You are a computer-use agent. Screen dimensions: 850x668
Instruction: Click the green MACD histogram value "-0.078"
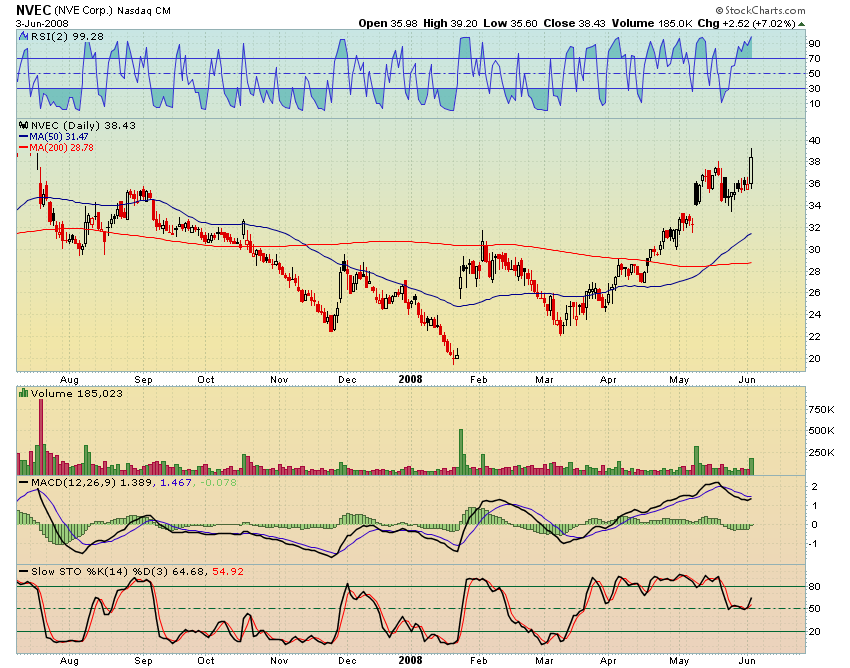click(218, 482)
